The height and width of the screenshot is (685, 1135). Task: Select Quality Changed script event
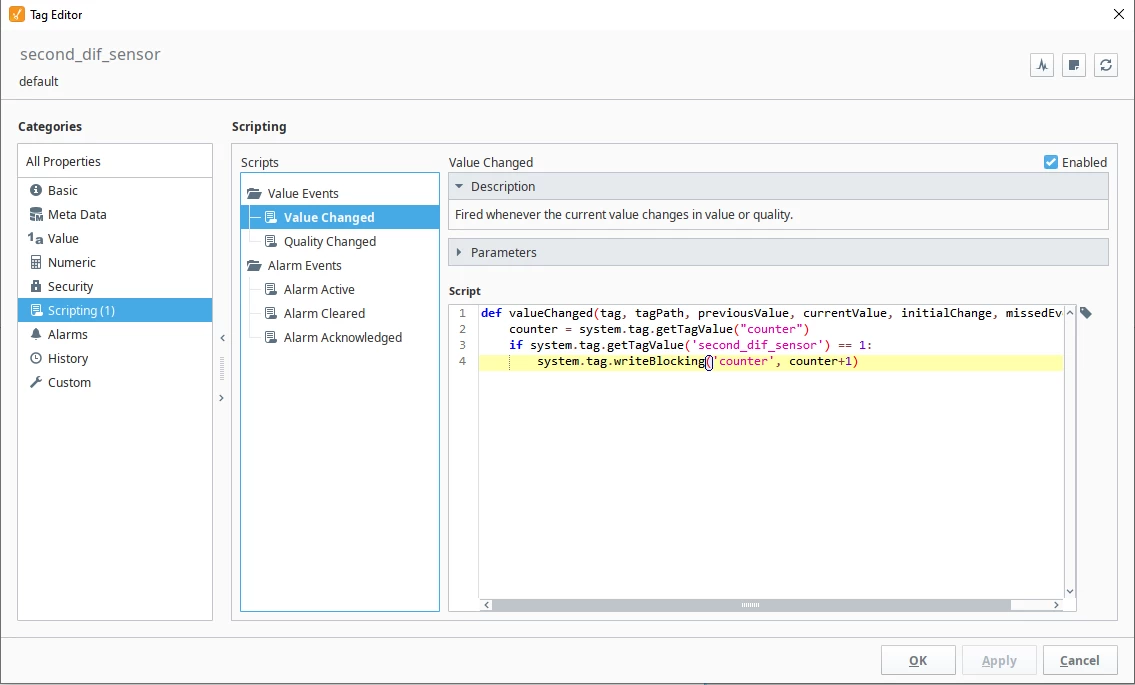click(329, 241)
